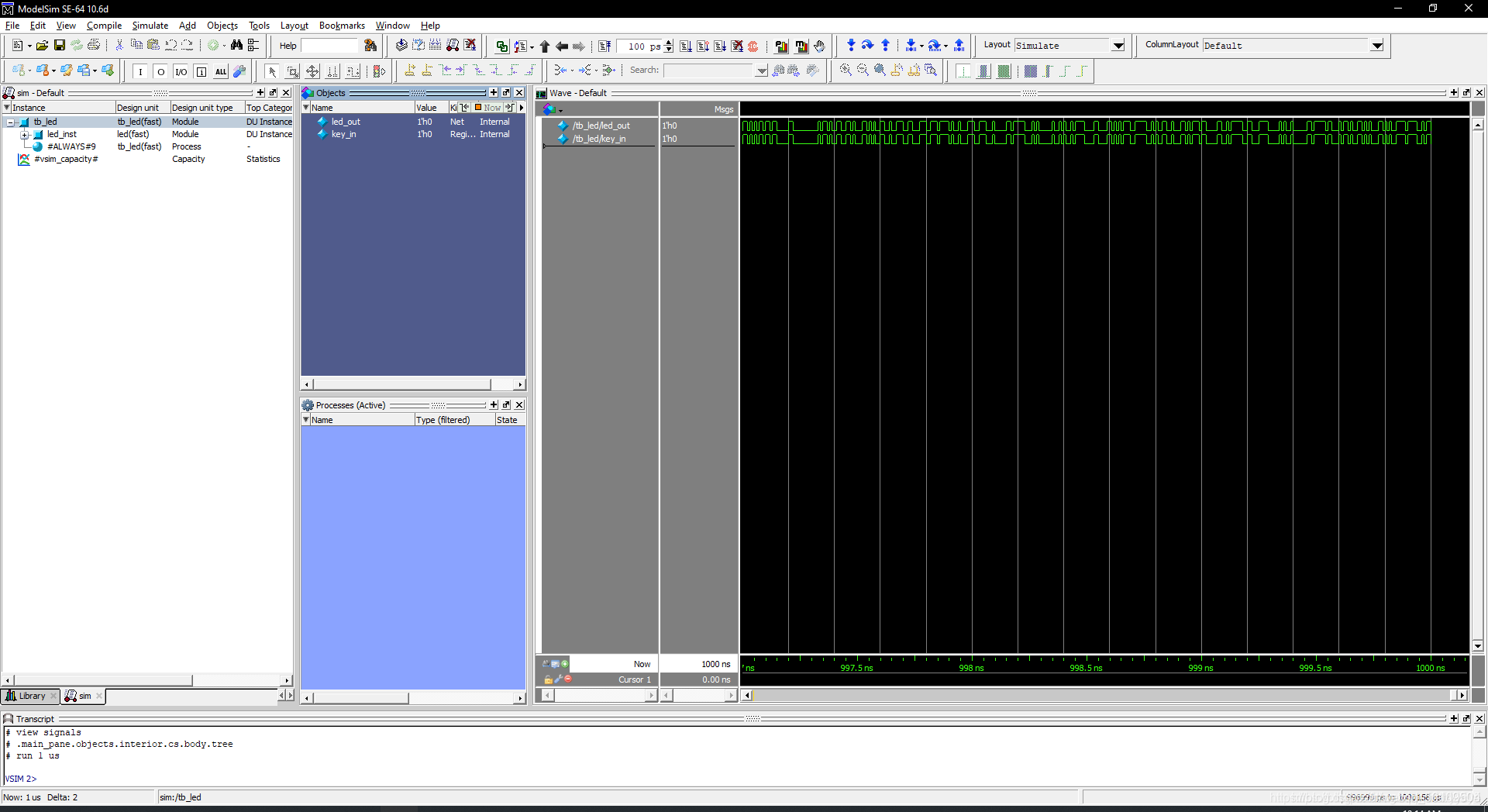Toggle the Input ports filter button
The width and height of the screenshot is (1488, 812).
(140, 71)
